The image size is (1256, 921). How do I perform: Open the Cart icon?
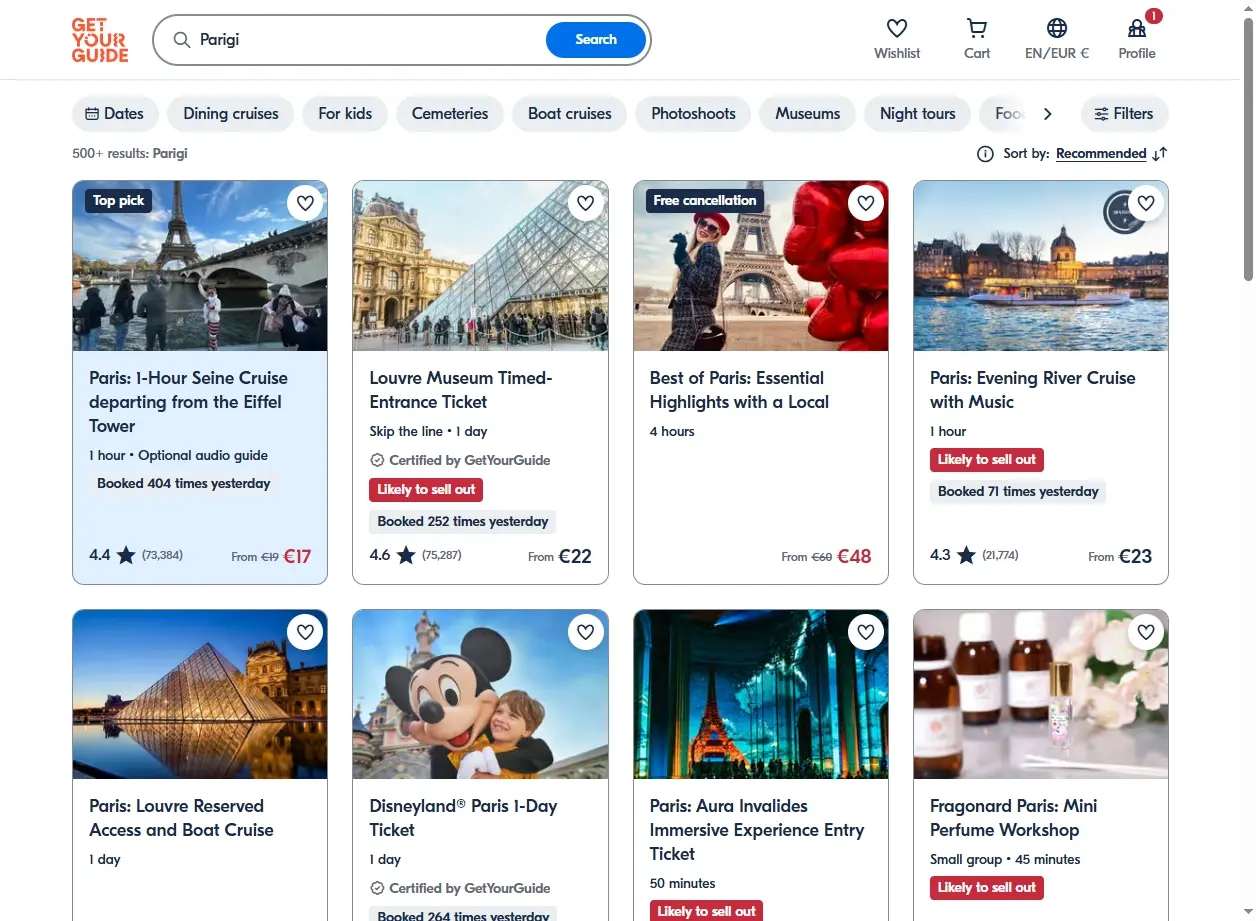coord(977,28)
